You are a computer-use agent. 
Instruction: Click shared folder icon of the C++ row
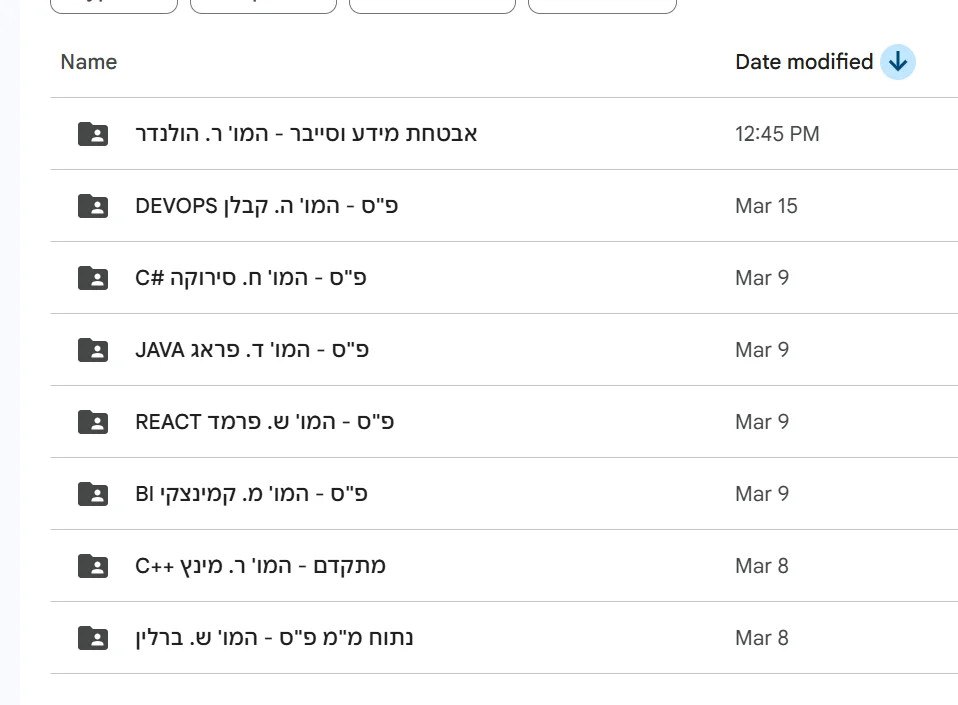[93, 566]
